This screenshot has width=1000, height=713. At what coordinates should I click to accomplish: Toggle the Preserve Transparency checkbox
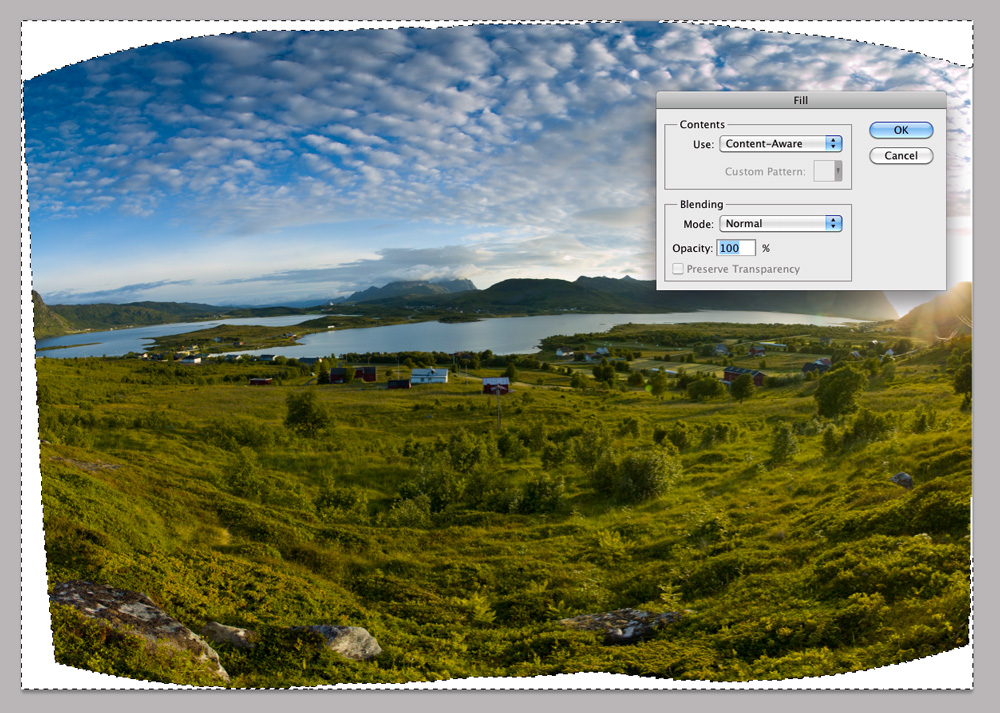coord(678,269)
